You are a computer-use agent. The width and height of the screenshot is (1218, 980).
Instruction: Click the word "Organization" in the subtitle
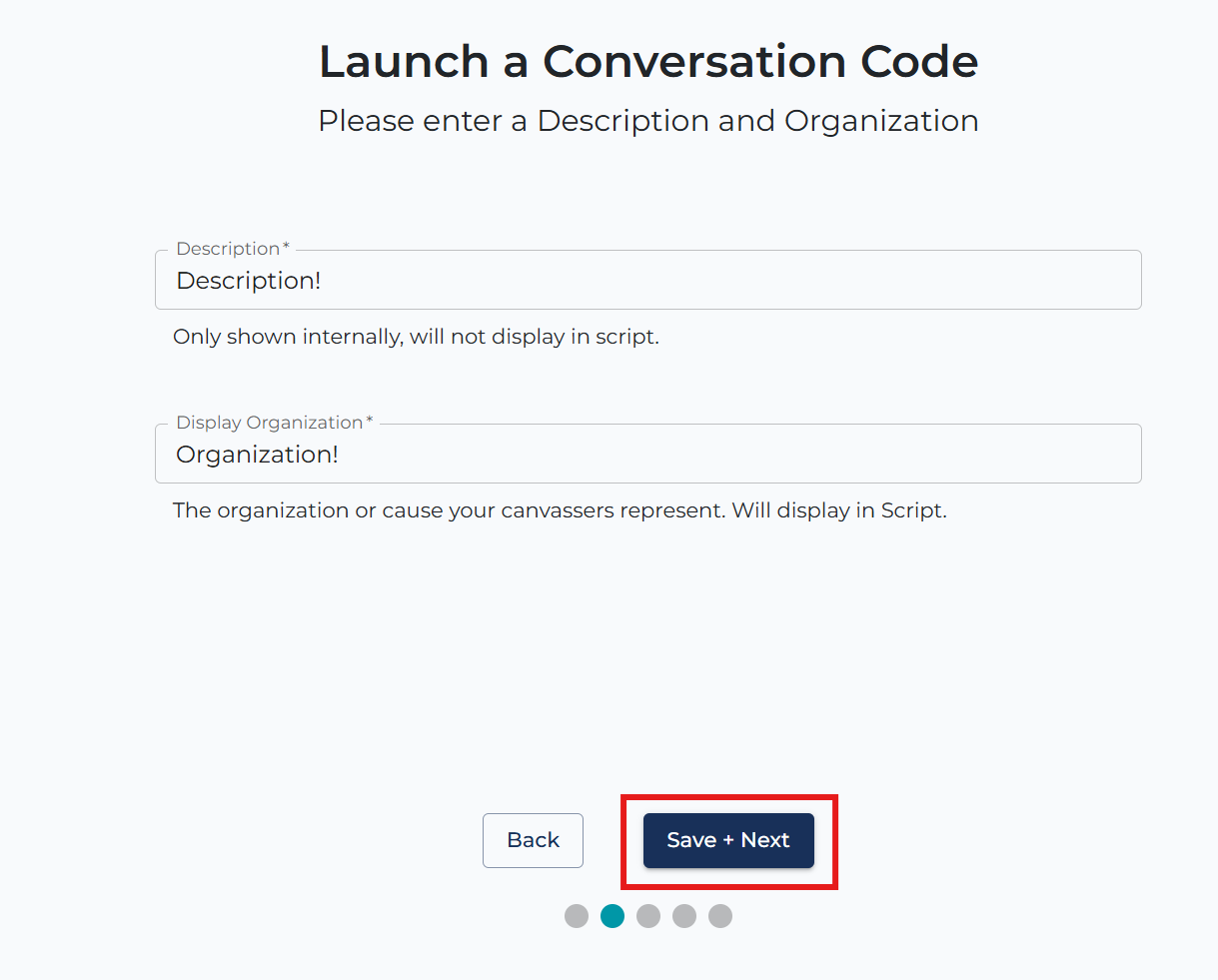point(881,121)
